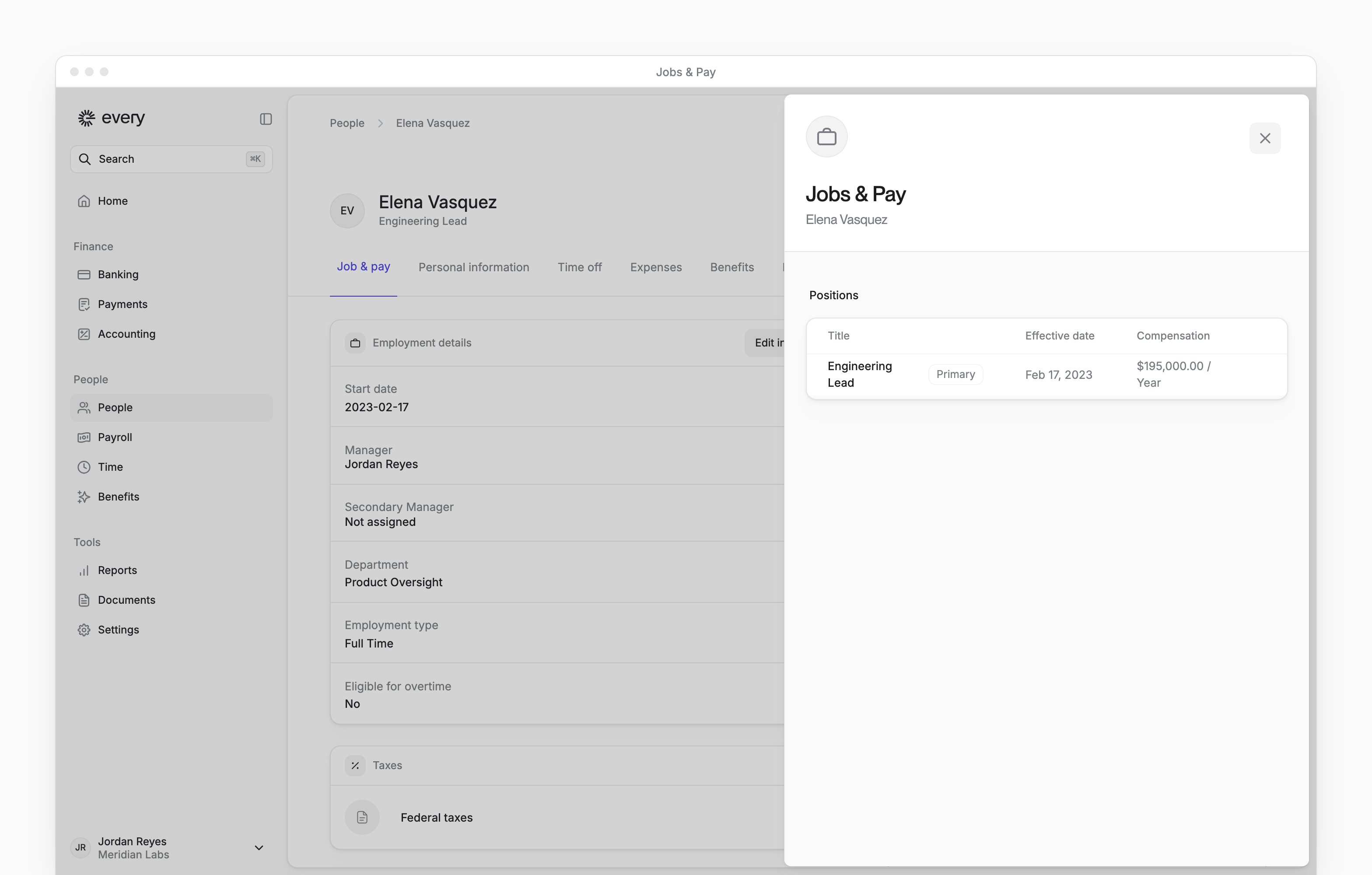Open Settings gear icon
Viewport: 1372px width, 875px height.
click(84, 630)
